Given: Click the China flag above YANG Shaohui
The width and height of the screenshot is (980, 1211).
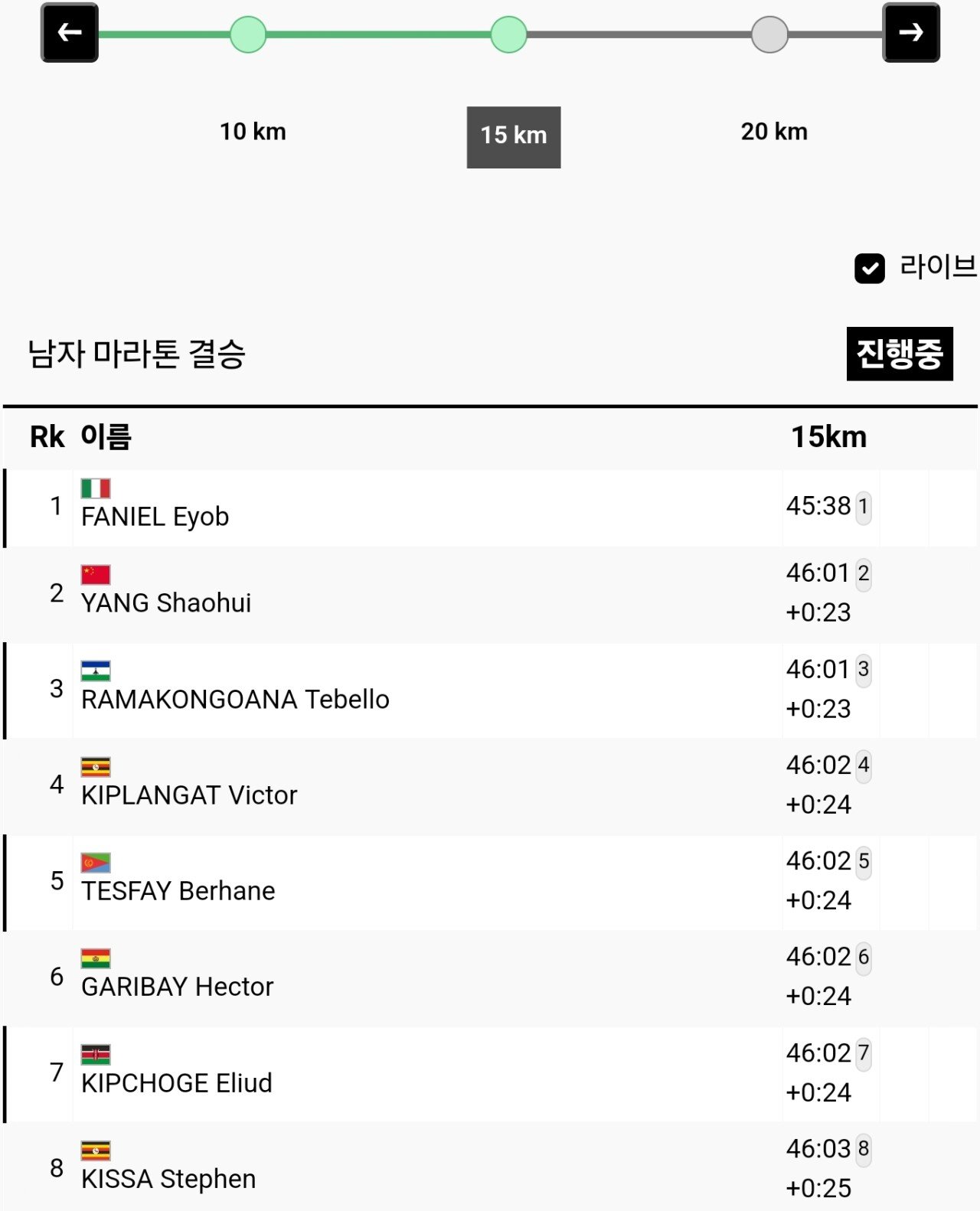Looking at the screenshot, I should pyautogui.click(x=96, y=575).
